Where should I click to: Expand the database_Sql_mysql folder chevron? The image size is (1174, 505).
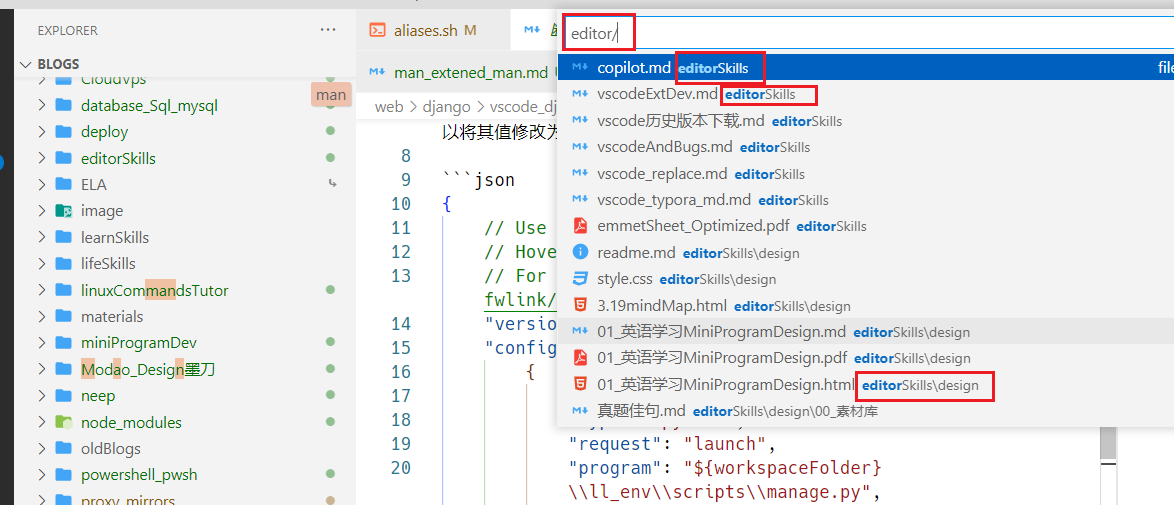(42, 106)
